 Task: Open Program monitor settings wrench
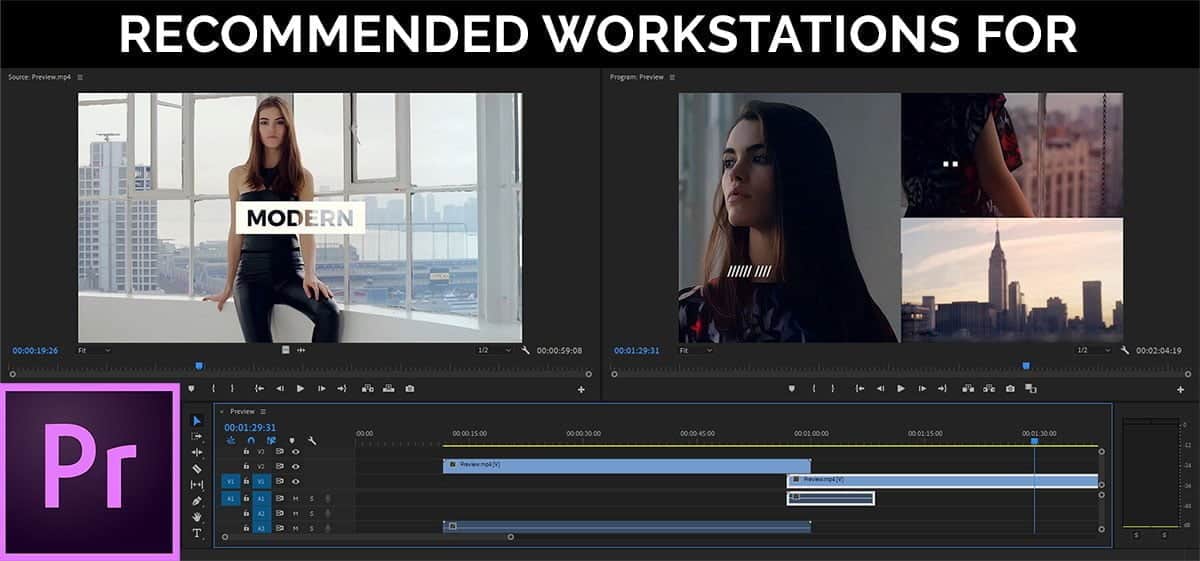tap(1125, 350)
